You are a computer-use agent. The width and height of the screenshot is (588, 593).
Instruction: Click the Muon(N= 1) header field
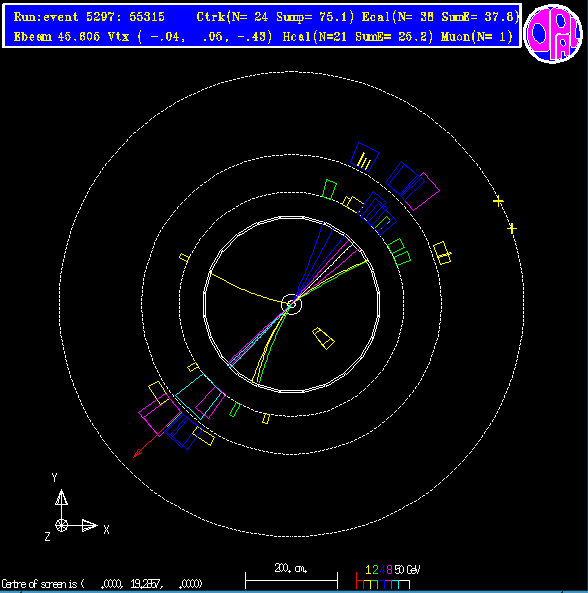click(x=477, y=37)
